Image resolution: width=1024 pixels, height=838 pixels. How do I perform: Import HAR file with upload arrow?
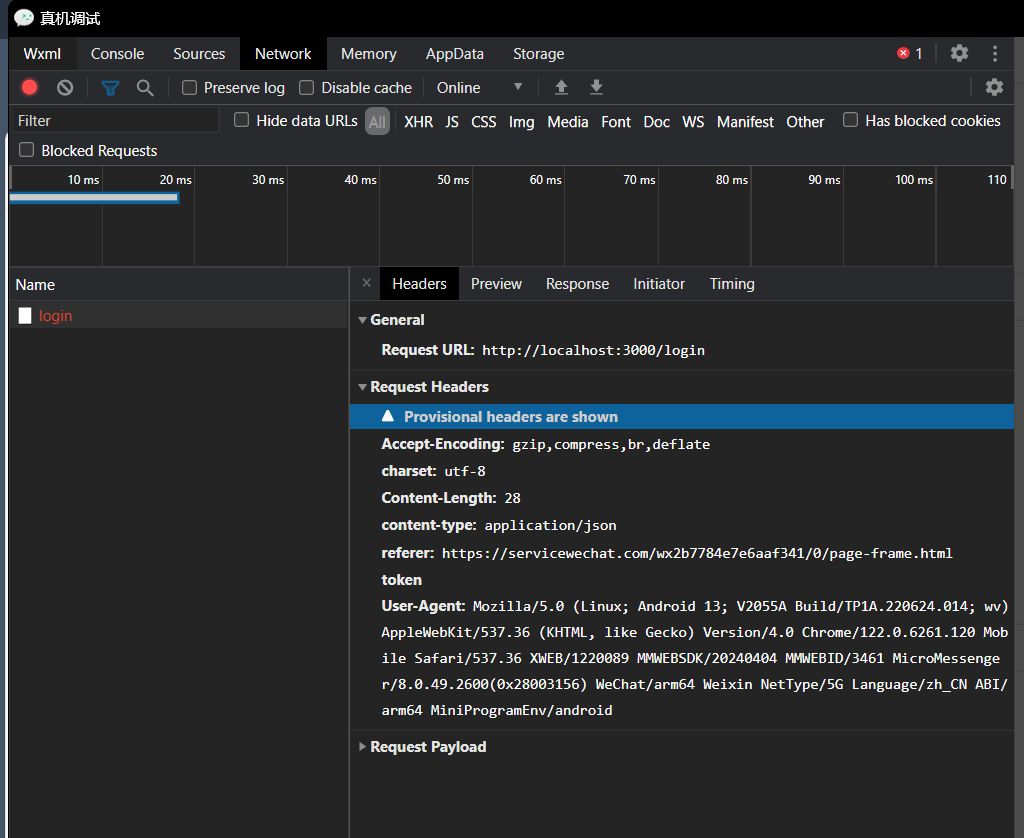coord(561,88)
